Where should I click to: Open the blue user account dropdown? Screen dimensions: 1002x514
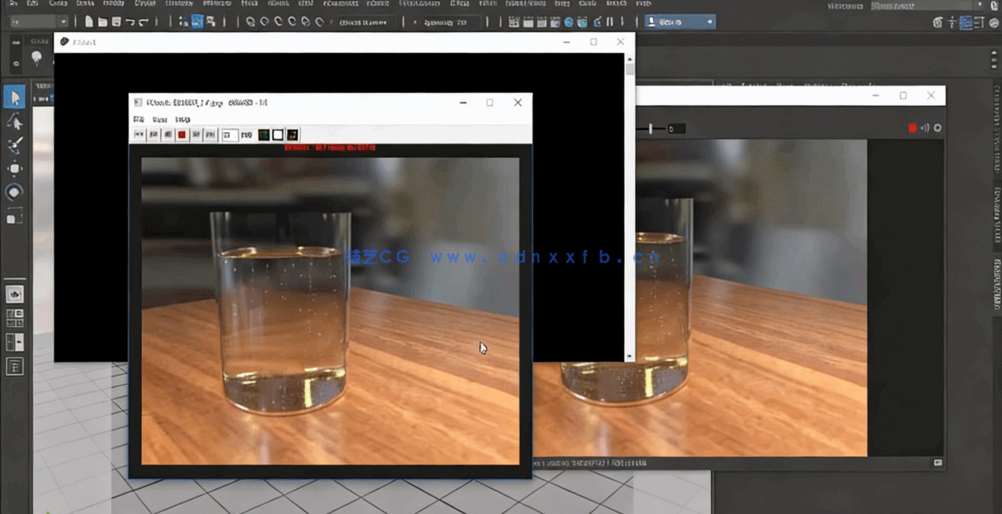[680, 21]
